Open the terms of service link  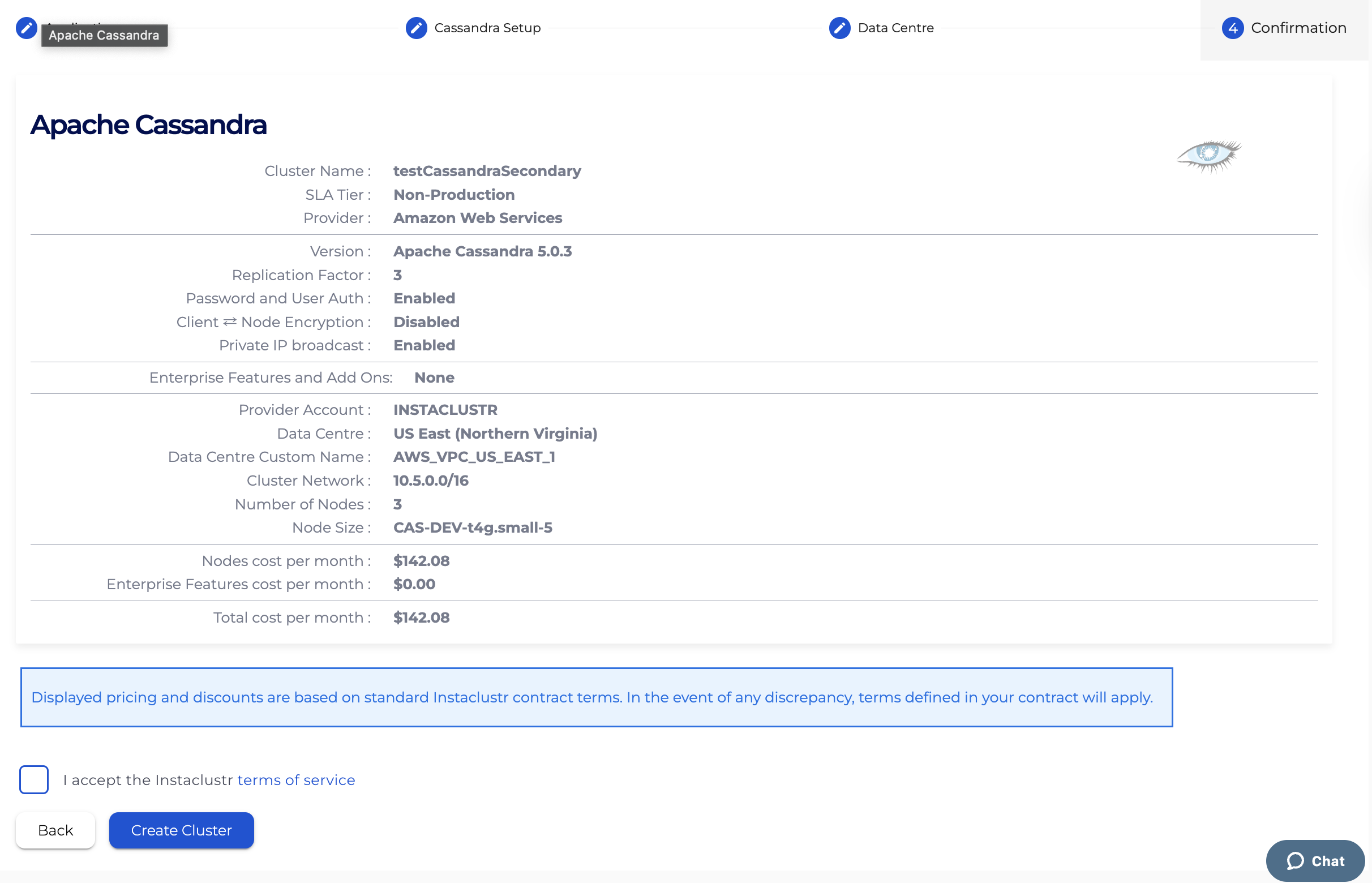296,780
